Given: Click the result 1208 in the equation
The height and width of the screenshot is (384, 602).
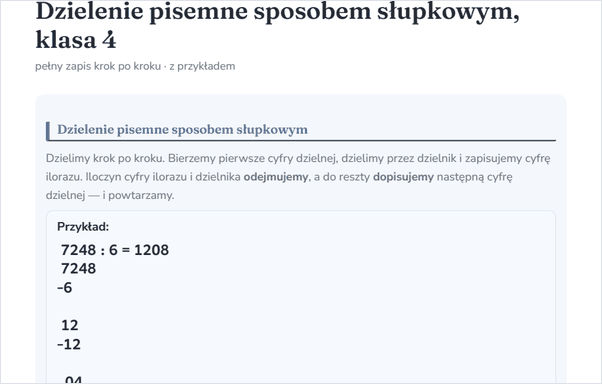Looking at the screenshot, I should point(152,250).
